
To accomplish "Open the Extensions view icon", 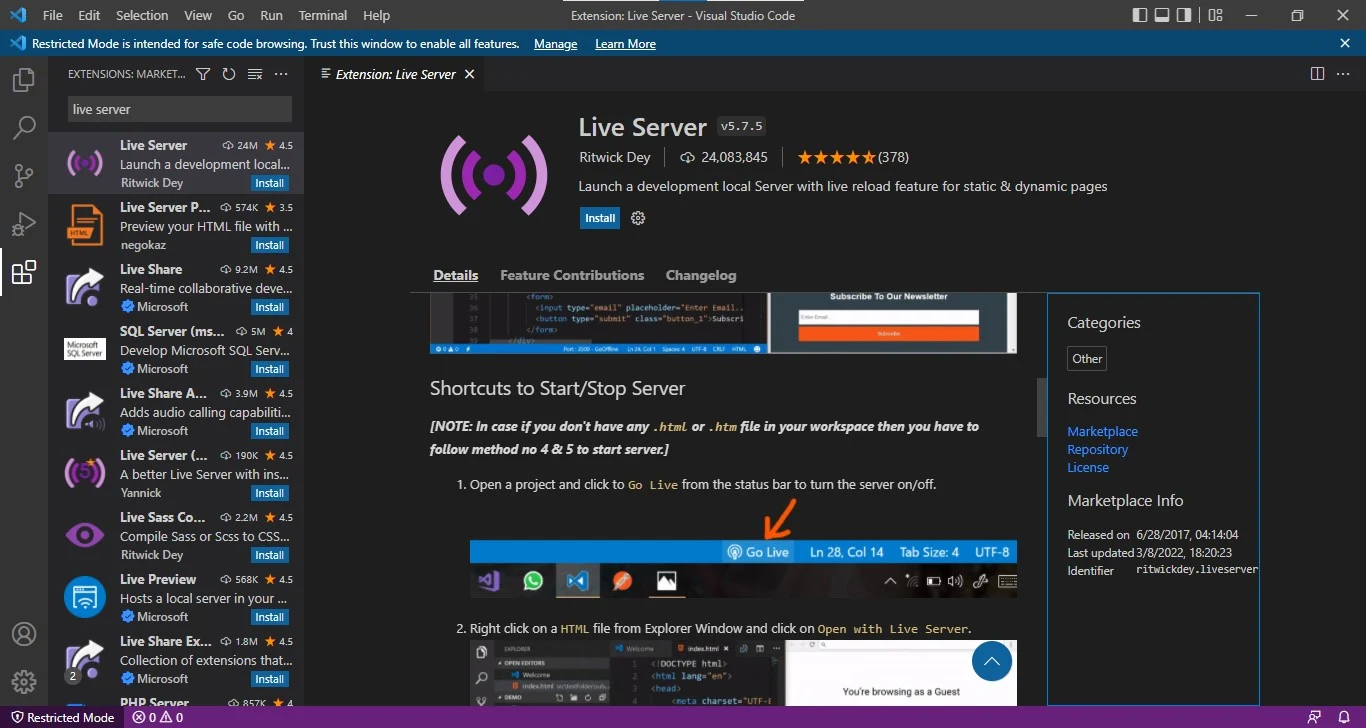I will point(24,272).
